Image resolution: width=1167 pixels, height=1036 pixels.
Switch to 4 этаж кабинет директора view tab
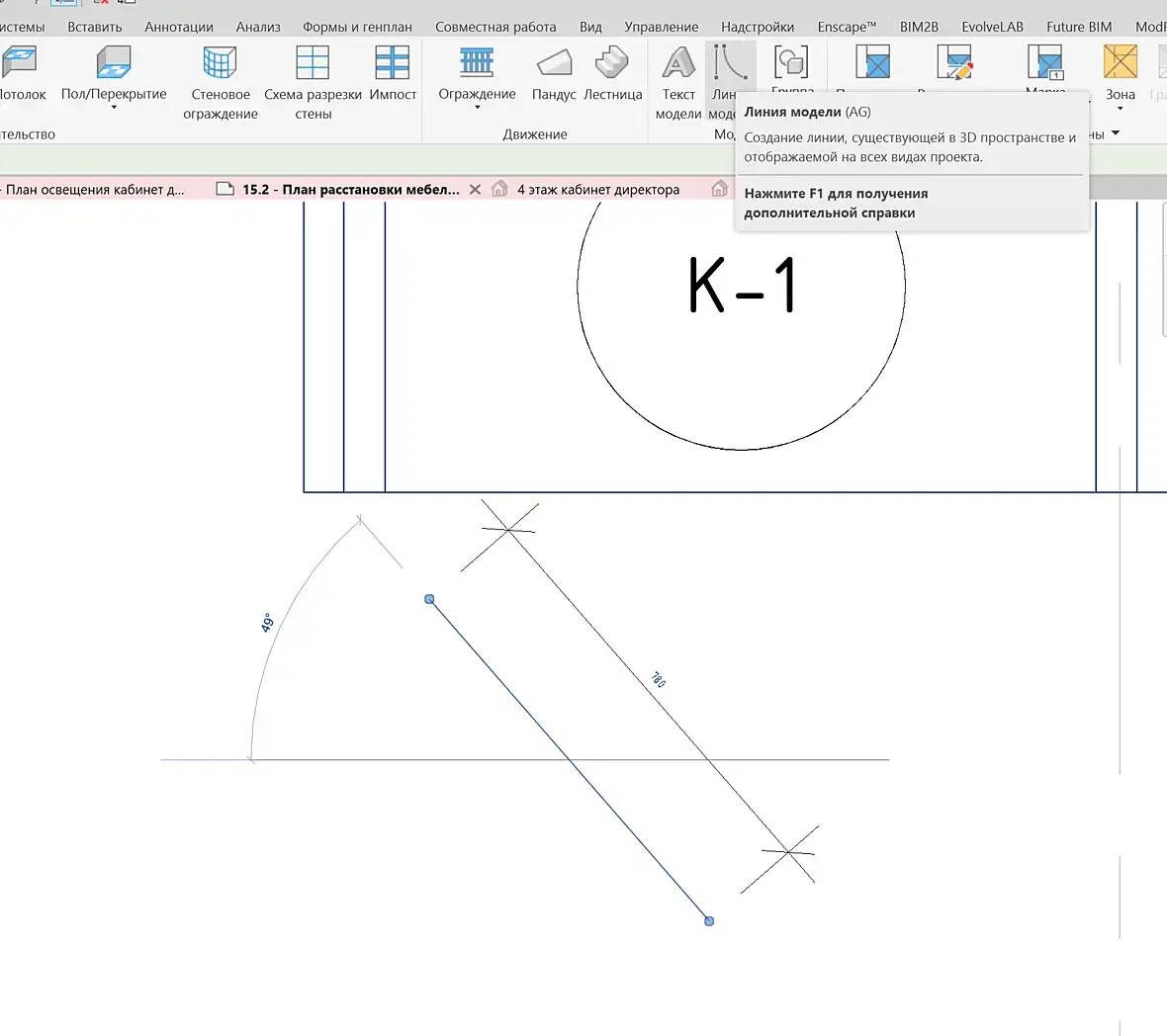click(597, 190)
